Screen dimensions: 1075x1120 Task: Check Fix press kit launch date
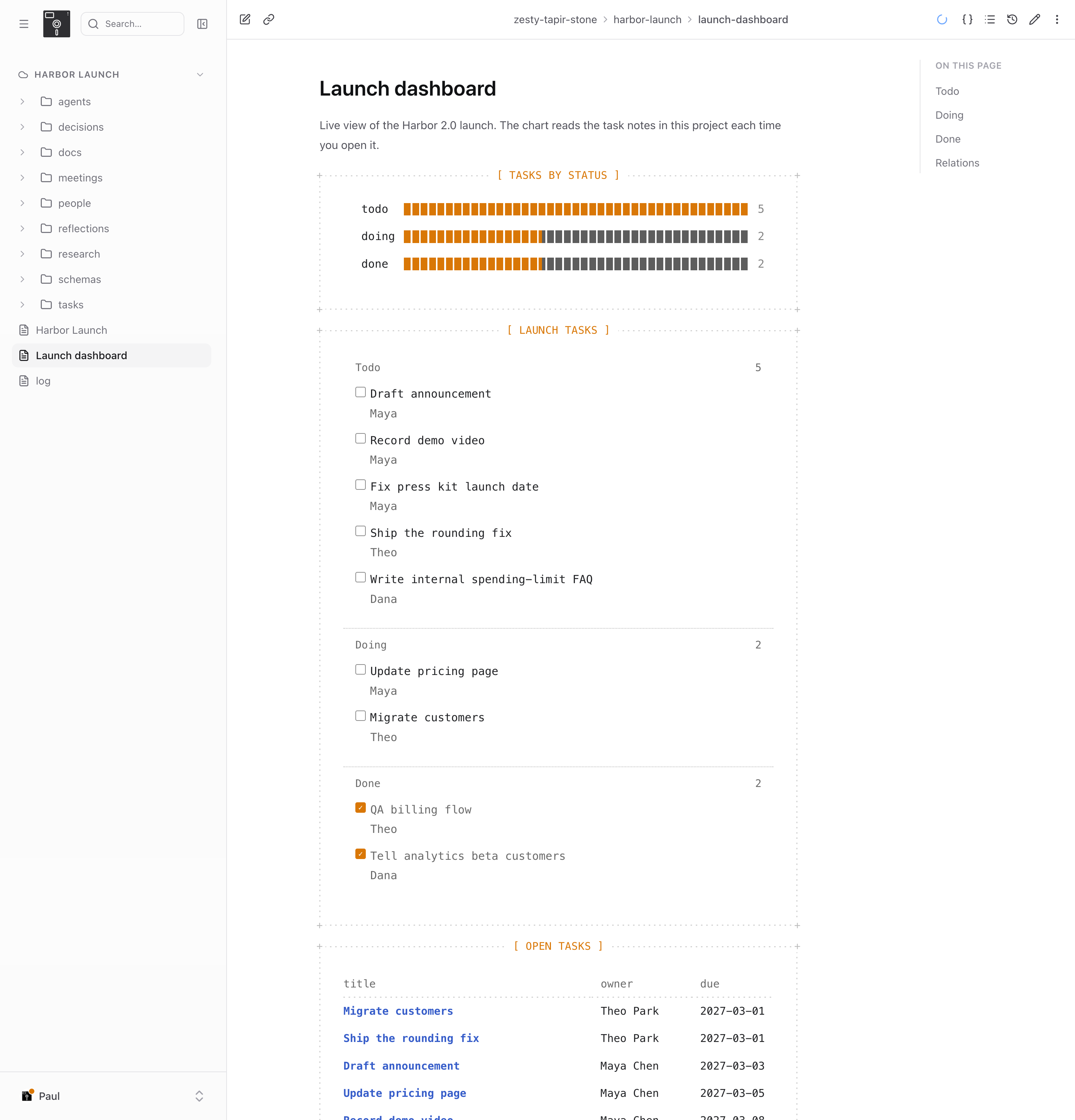pyautogui.click(x=361, y=485)
